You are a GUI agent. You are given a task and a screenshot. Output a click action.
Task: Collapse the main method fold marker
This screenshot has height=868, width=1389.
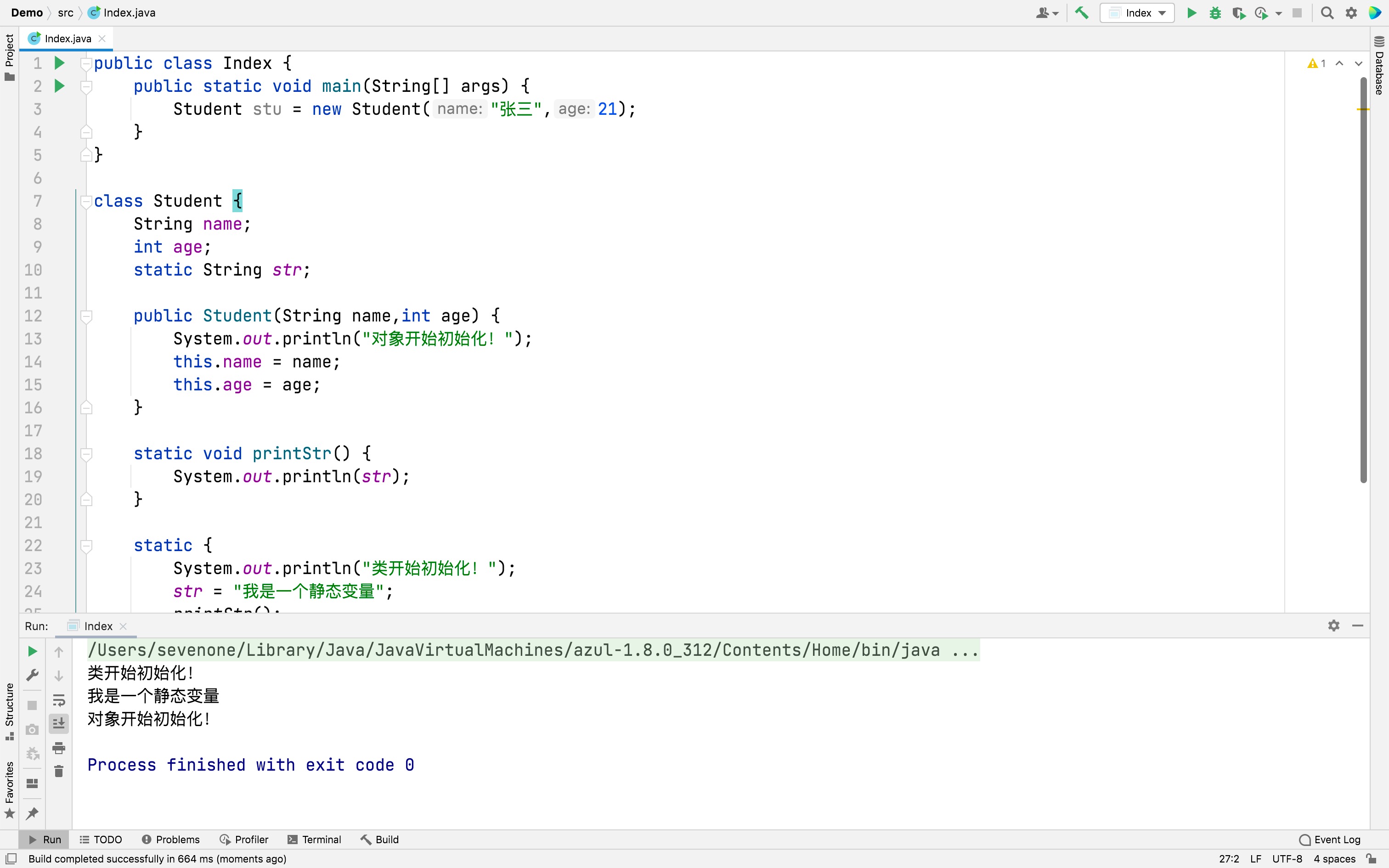tap(86, 86)
